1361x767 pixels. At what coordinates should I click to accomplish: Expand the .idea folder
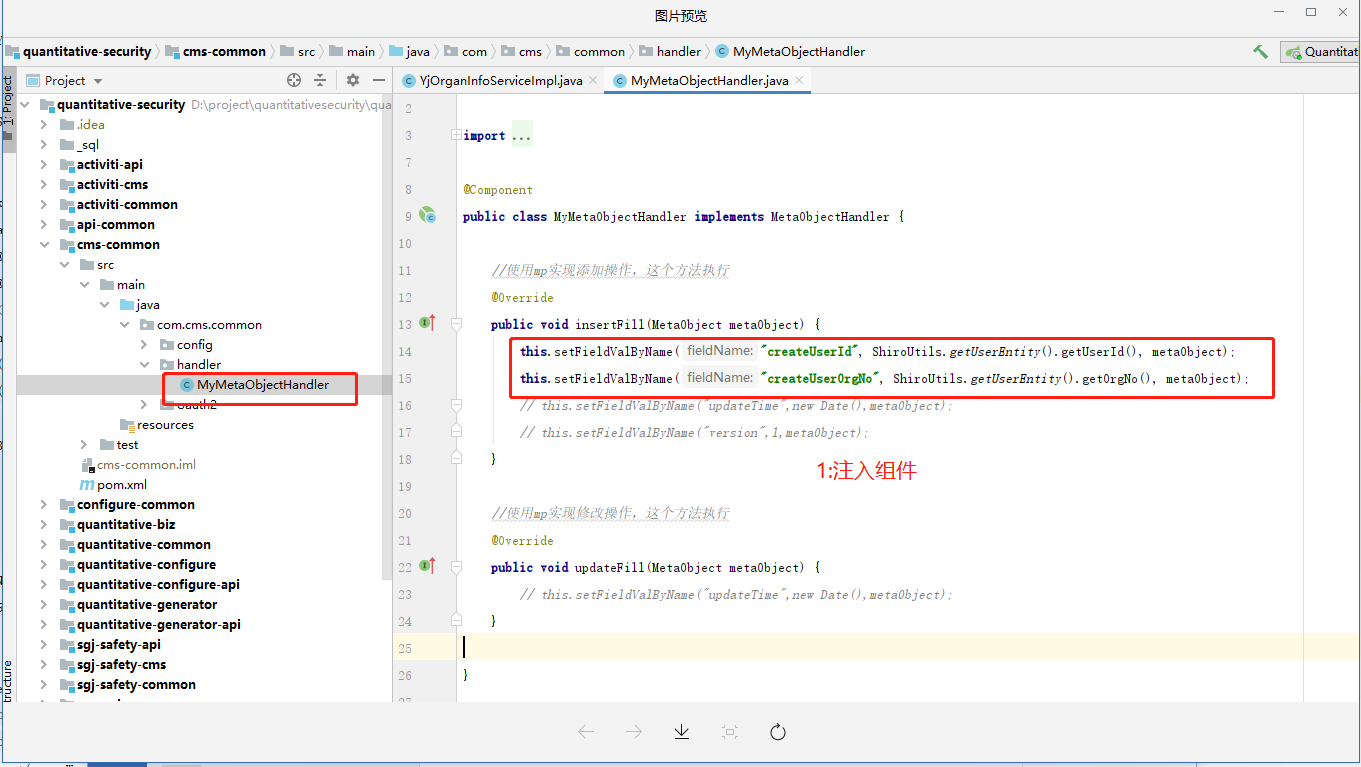tap(44, 125)
